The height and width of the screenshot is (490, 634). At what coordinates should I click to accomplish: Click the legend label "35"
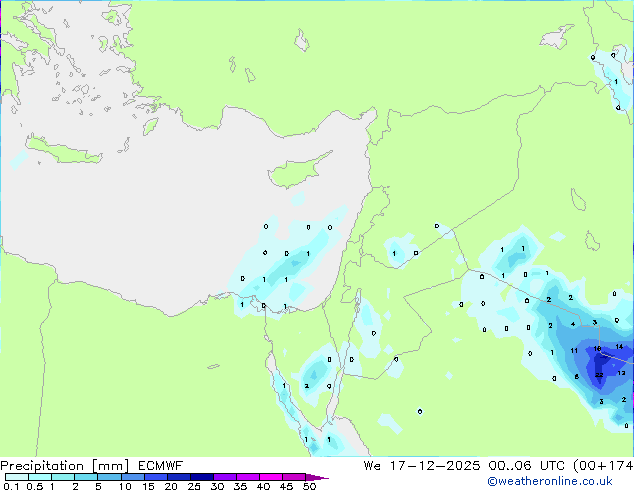(240, 486)
